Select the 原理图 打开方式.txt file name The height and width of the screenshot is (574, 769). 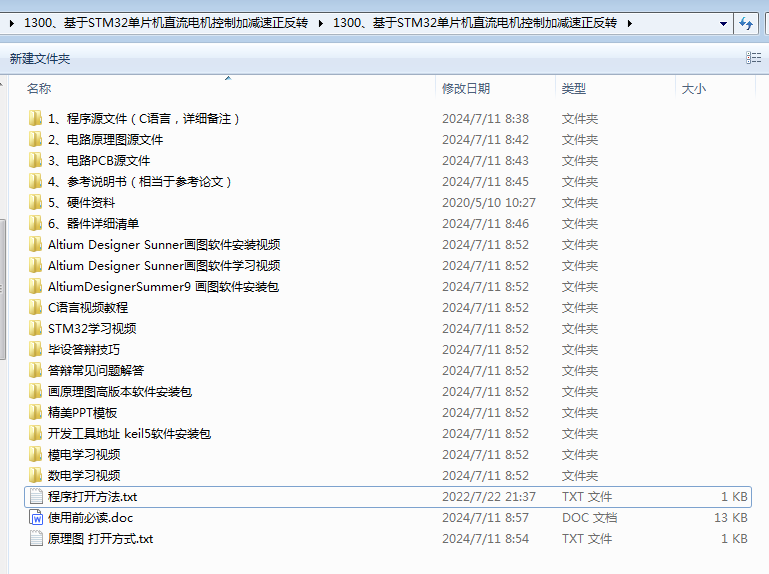101,539
